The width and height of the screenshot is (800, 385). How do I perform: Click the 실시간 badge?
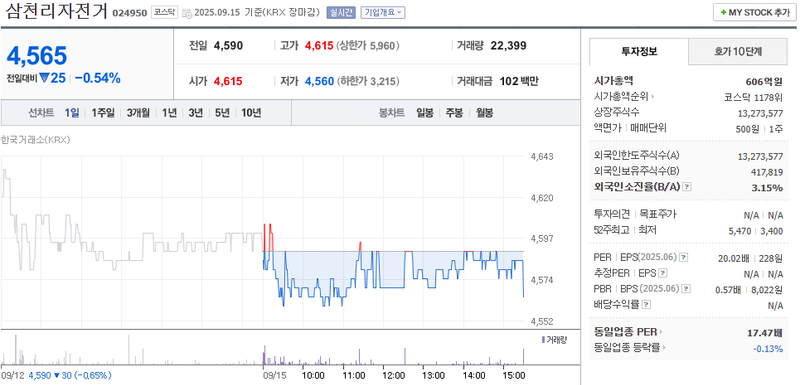[341, 13]
